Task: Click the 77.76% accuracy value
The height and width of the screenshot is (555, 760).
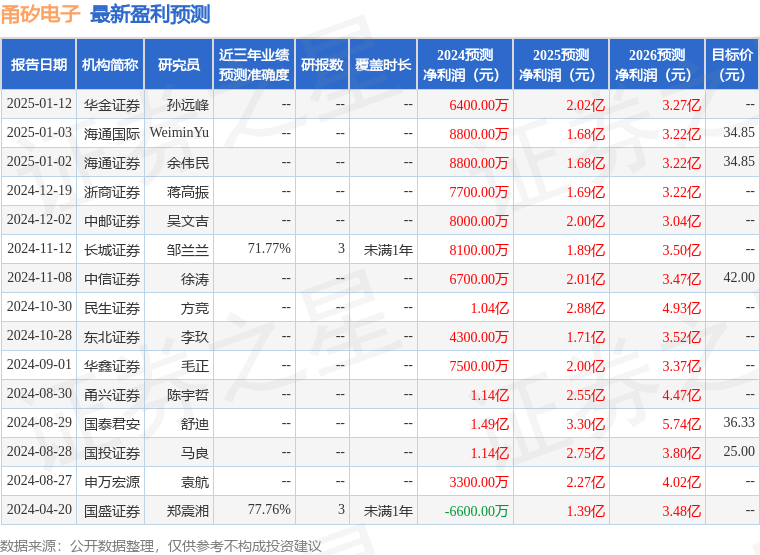Action: click(269, 509)
